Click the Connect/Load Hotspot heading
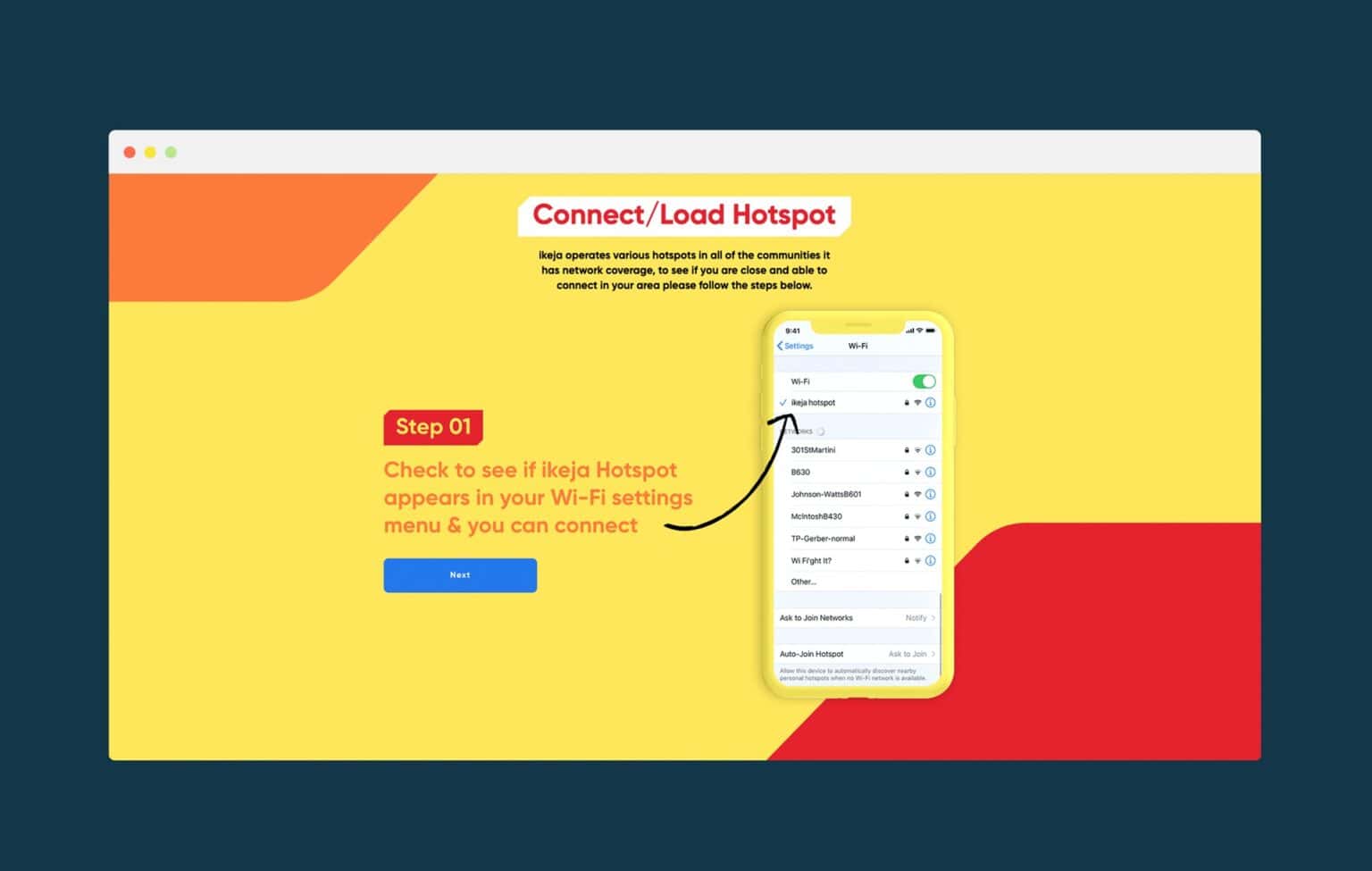The image size is (1372, 871). (684, 215)
